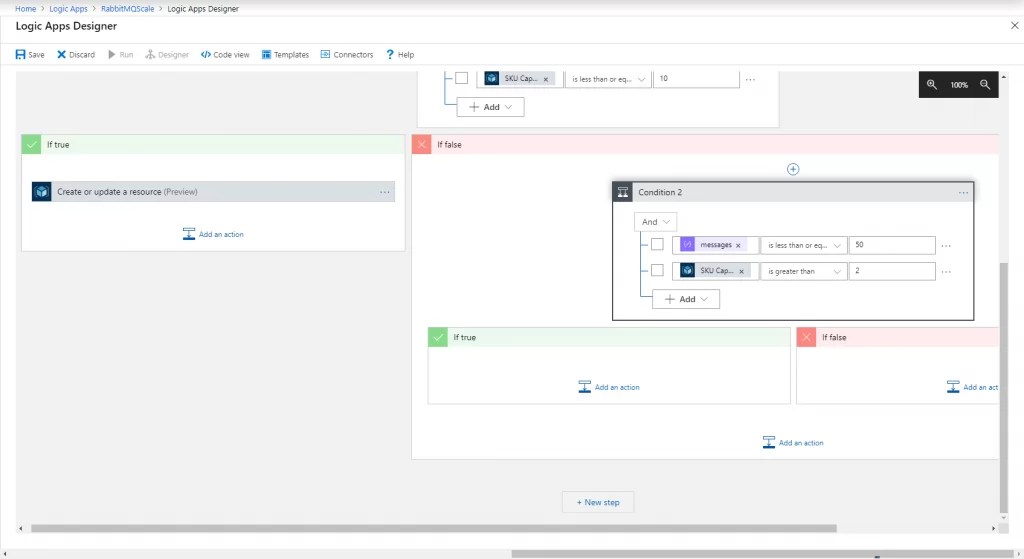
Task: Click the New step button
Action: pos(598,502)
